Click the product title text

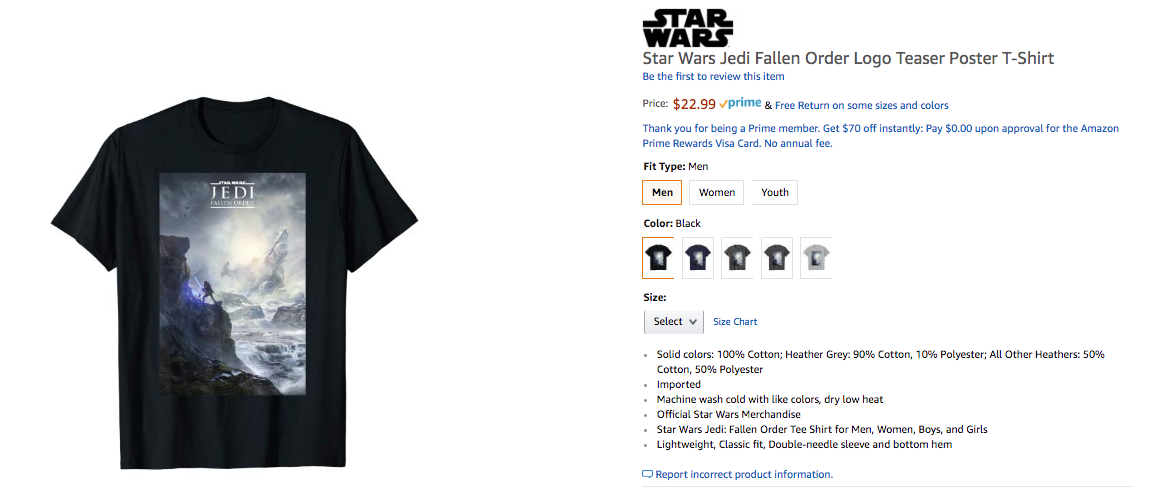point(848,58)
